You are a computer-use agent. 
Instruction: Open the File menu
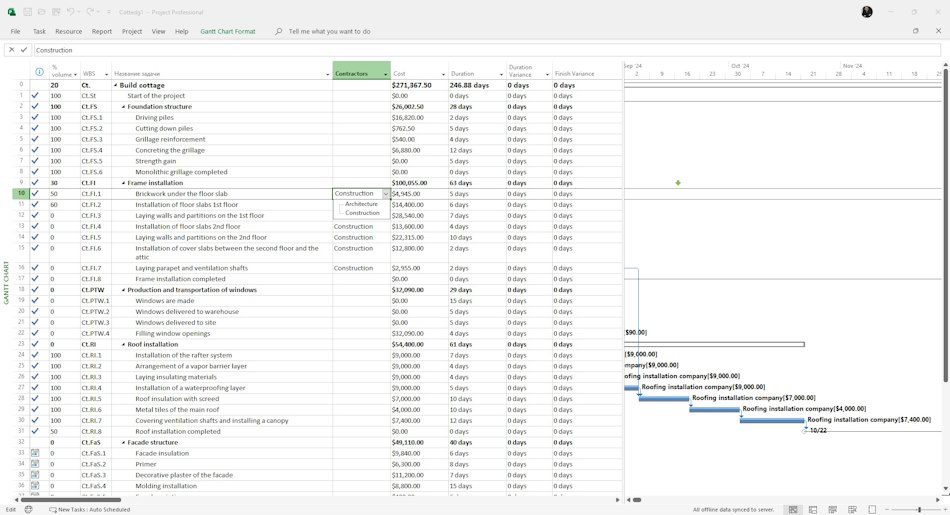[15, 32]
